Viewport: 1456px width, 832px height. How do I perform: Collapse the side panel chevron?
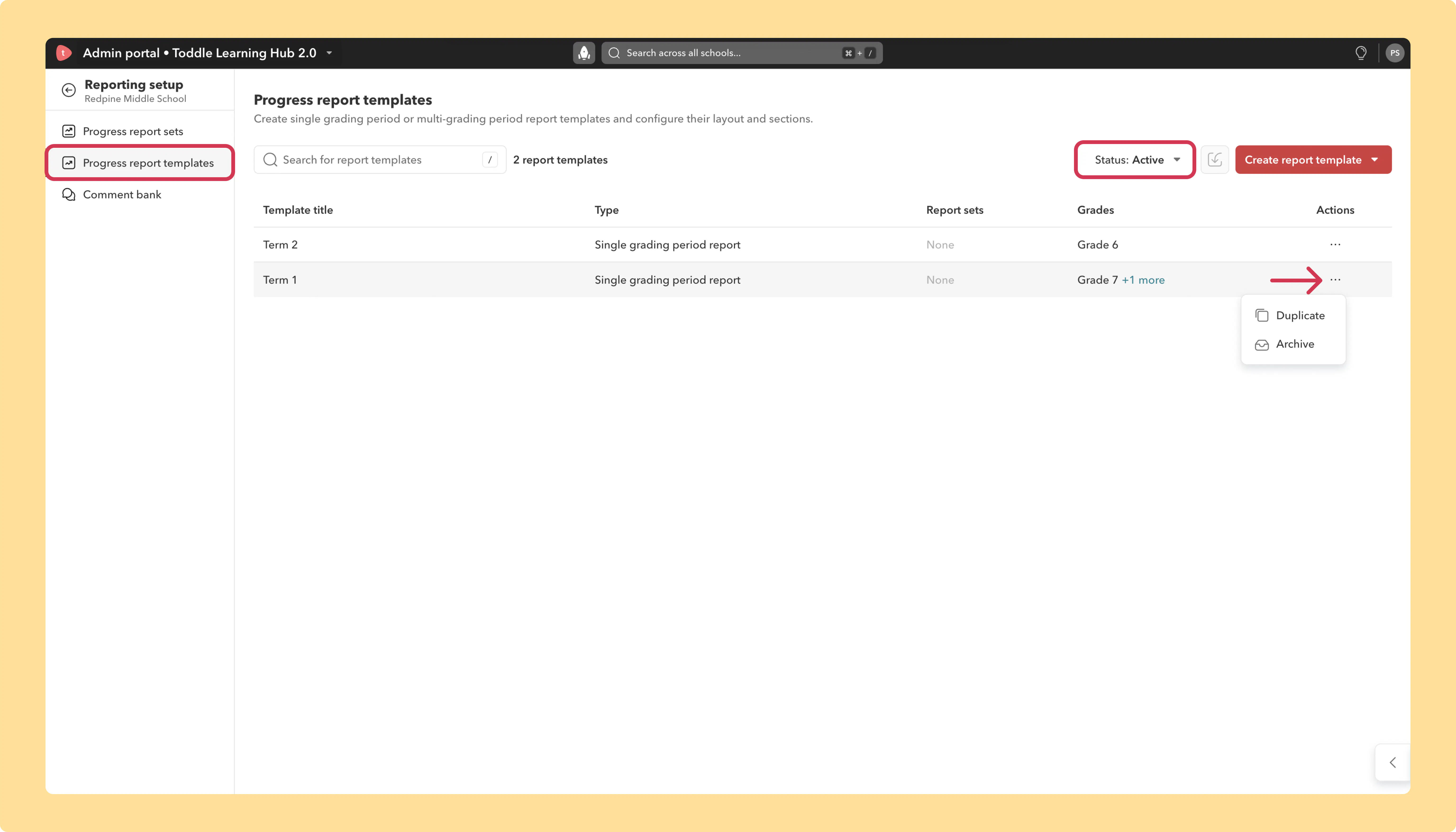(x=1392, y=762)
